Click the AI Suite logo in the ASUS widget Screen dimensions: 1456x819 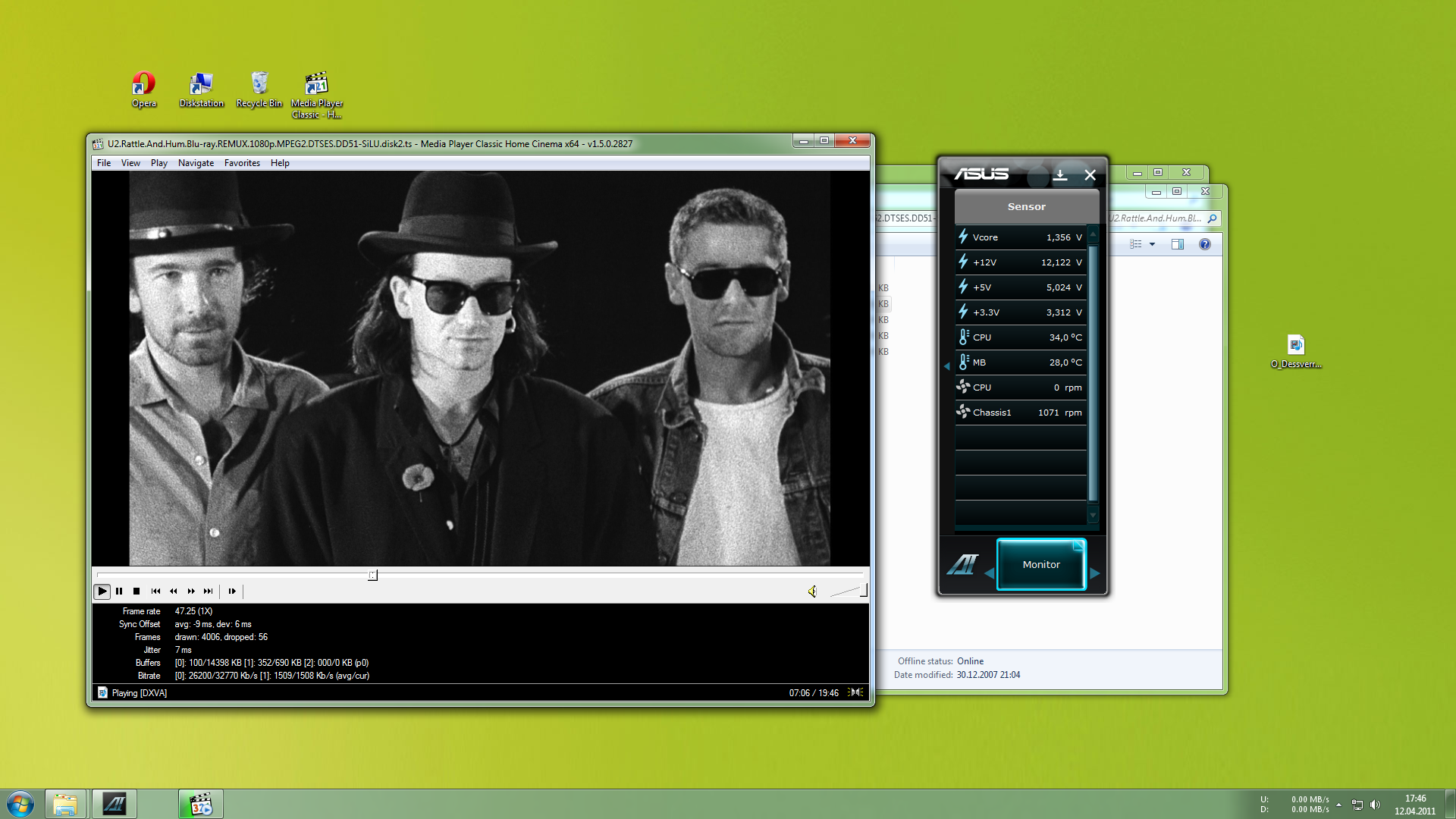(962, 564)
